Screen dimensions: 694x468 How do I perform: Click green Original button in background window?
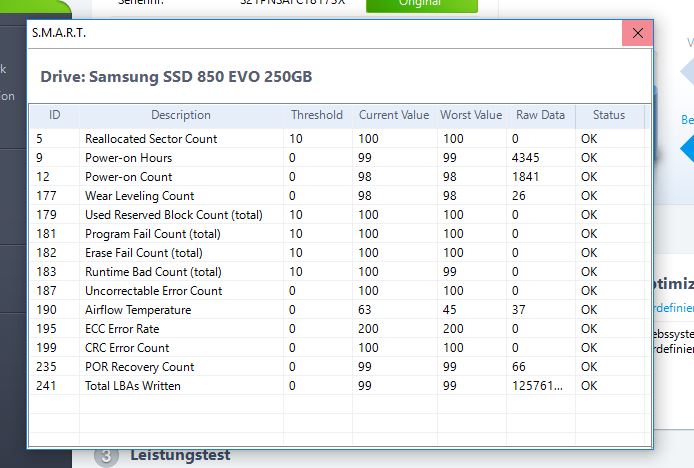(422, 4)
